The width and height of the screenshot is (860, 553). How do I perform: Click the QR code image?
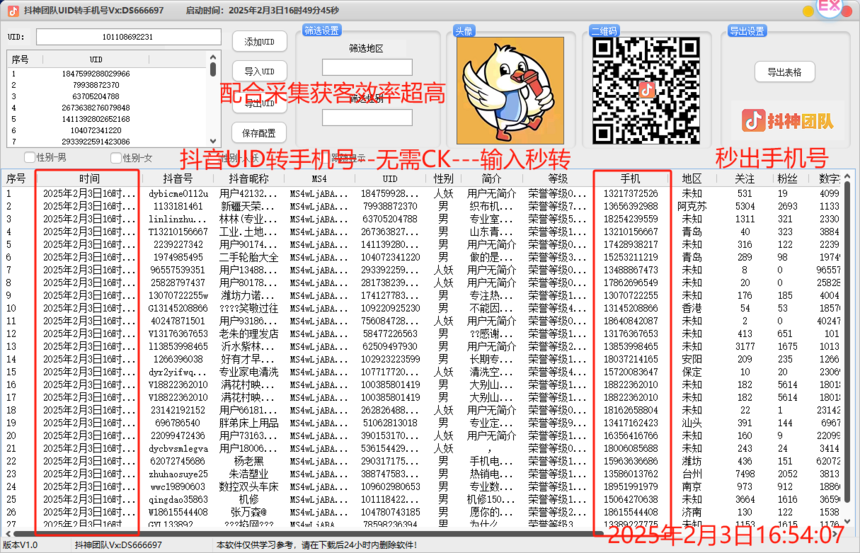pyautogui.click(x=646, y=91)
